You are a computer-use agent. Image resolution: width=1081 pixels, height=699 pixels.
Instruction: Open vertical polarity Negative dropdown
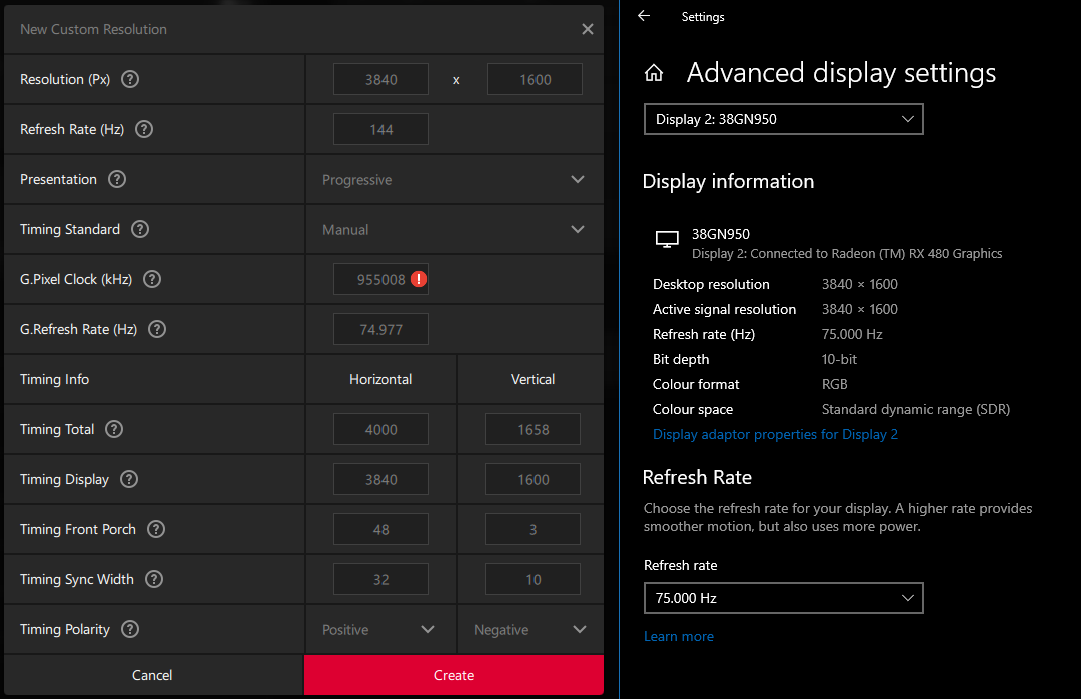[x=530, y=629]
